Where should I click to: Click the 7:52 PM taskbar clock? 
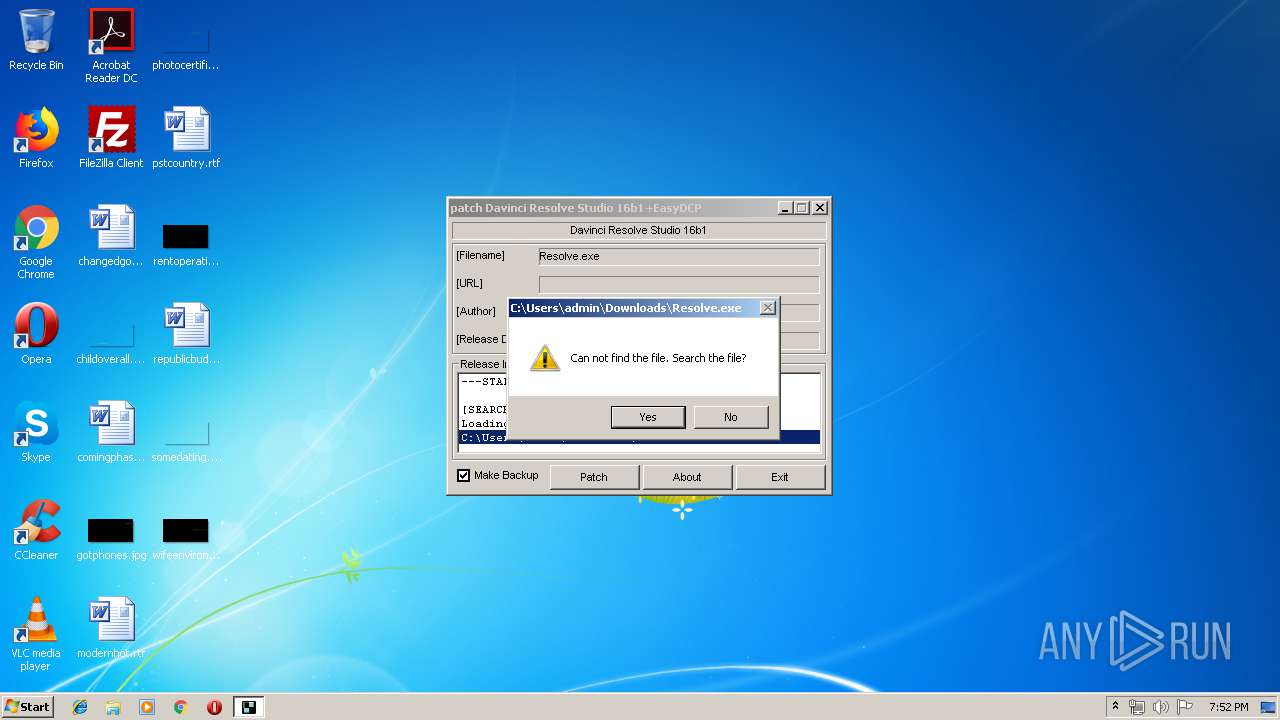(1228, 707)
